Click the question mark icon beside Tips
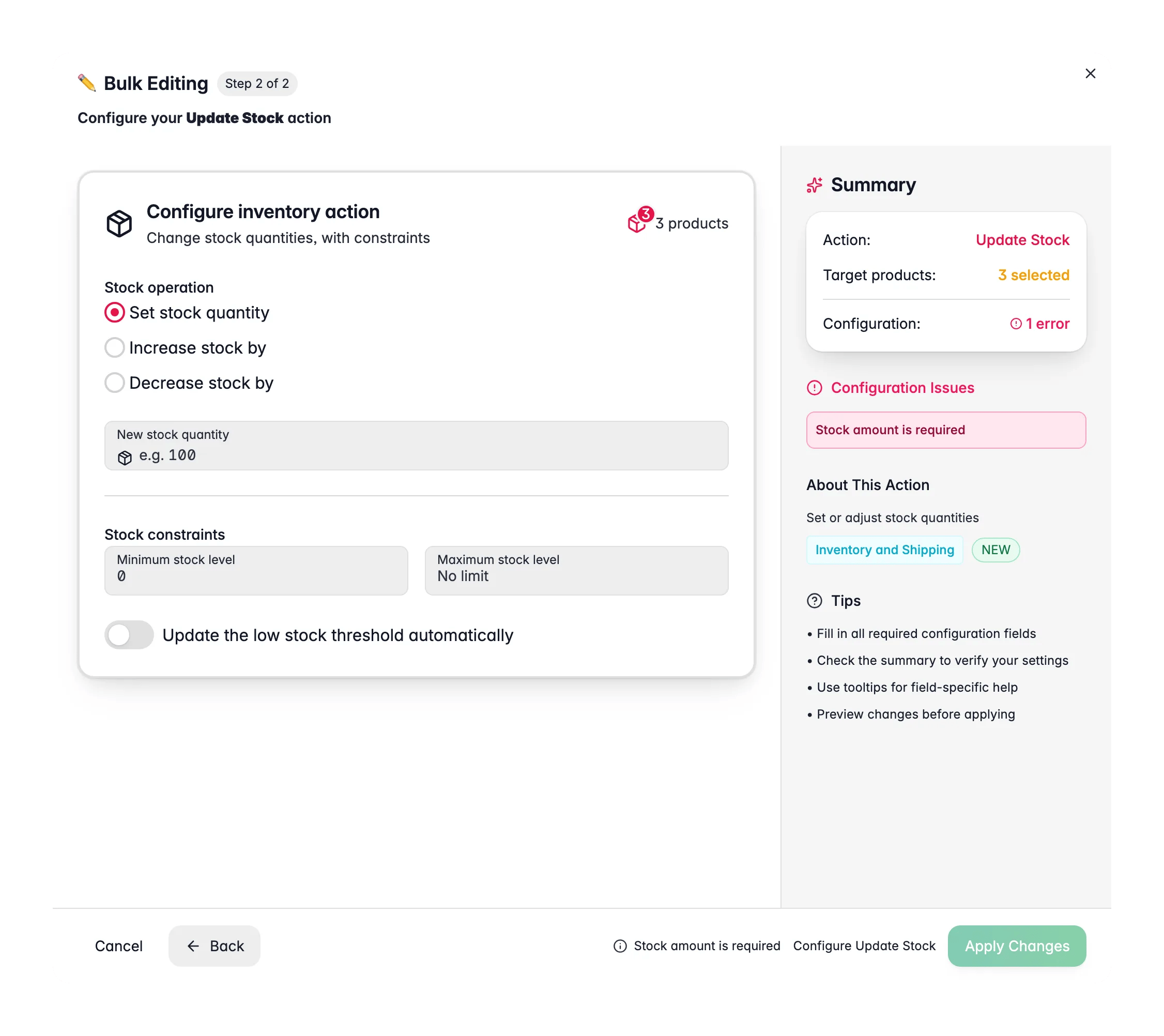The height and width of the screenshot is (1036, 1164). pos(815,601)
